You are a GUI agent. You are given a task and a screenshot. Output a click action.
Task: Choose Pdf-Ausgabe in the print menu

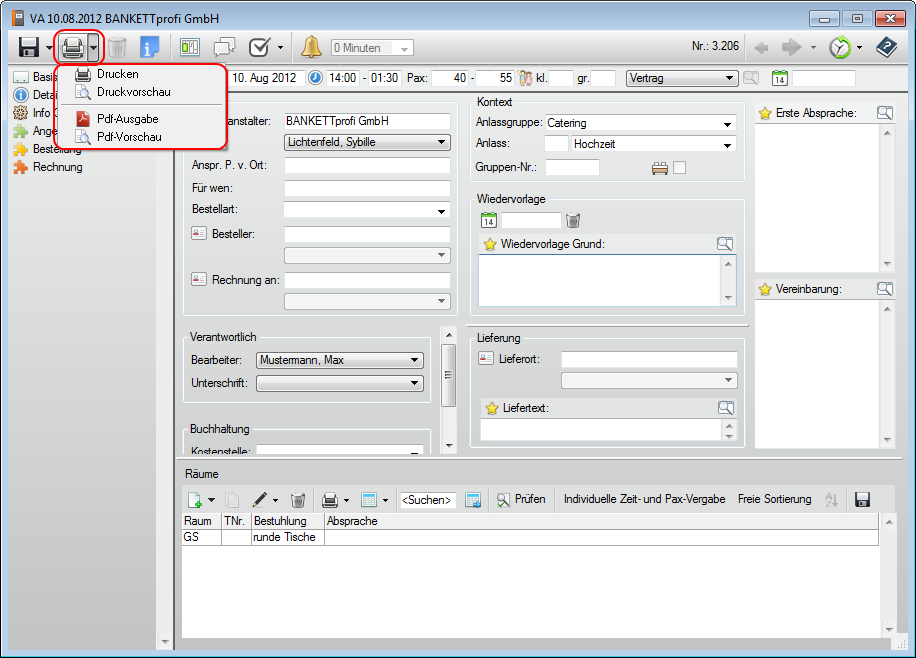[127, 119]
